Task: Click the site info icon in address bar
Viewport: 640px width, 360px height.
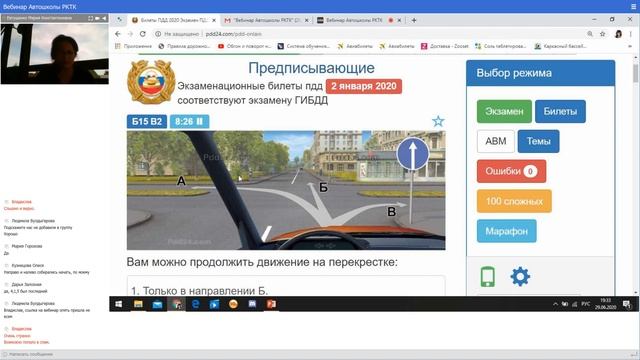Action: [158, 34]
